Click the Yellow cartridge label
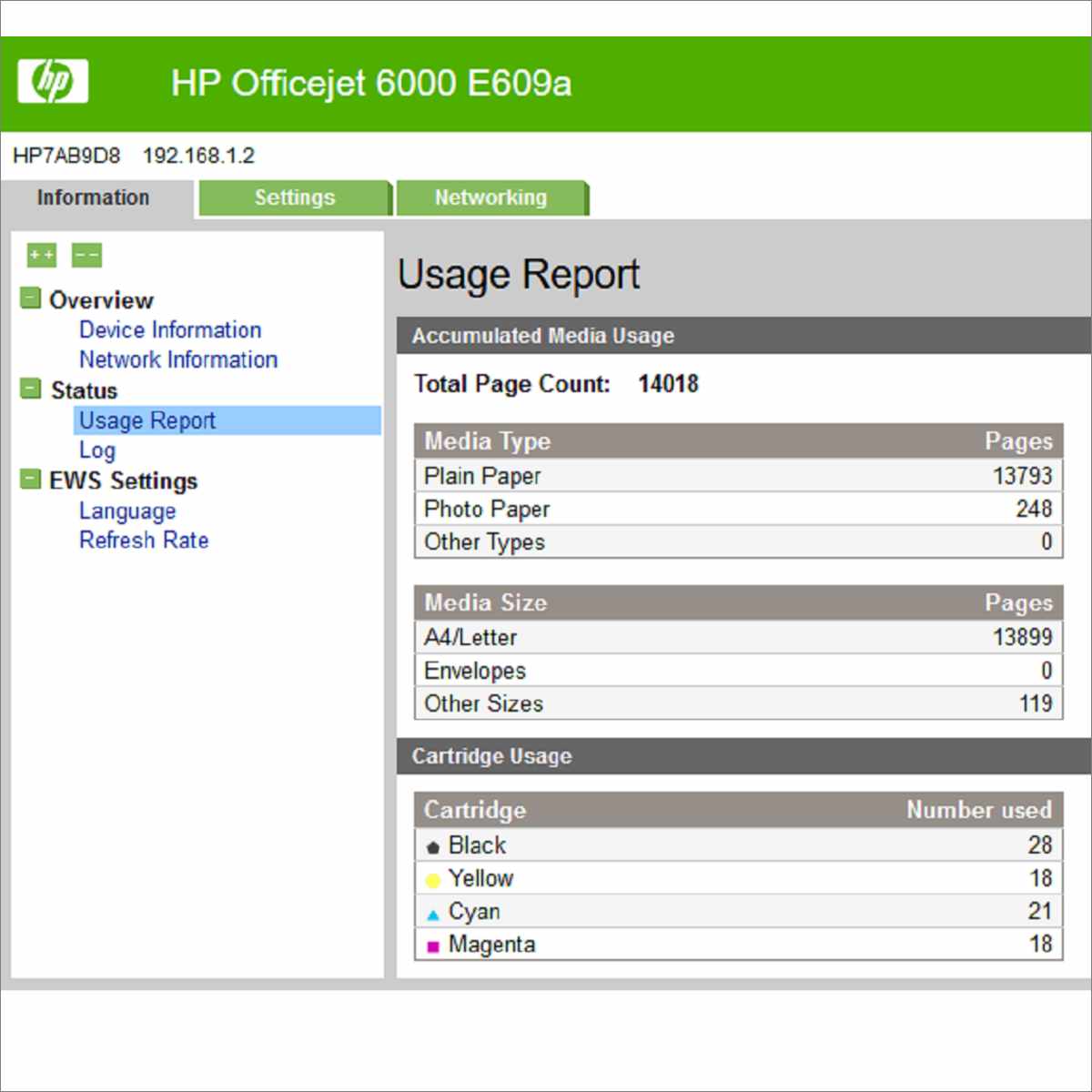 480,878
